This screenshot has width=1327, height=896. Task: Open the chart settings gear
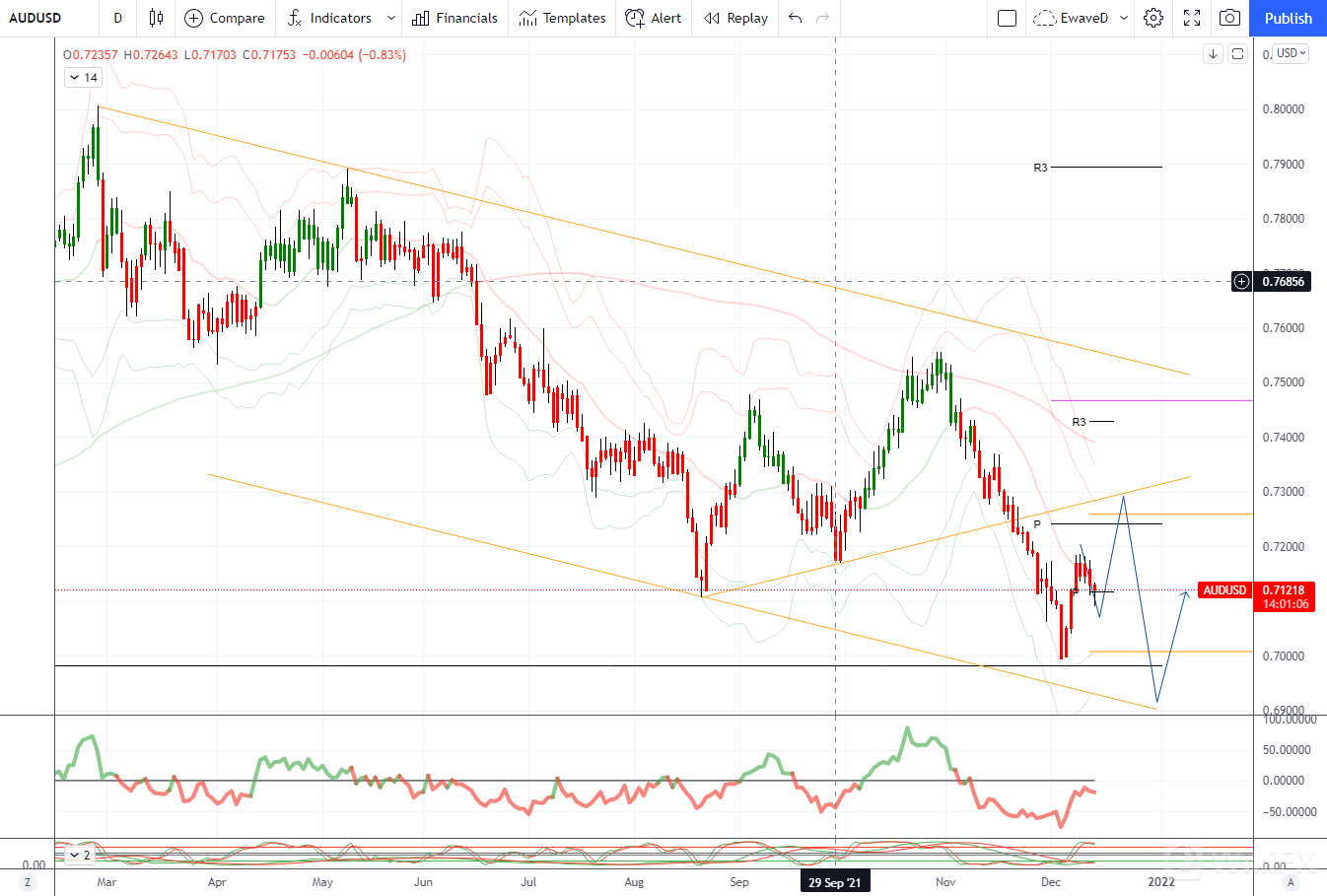point(1153,18)
